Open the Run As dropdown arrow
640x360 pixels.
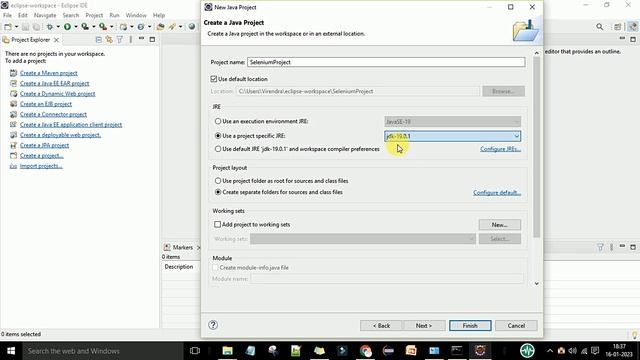[76, 27]
